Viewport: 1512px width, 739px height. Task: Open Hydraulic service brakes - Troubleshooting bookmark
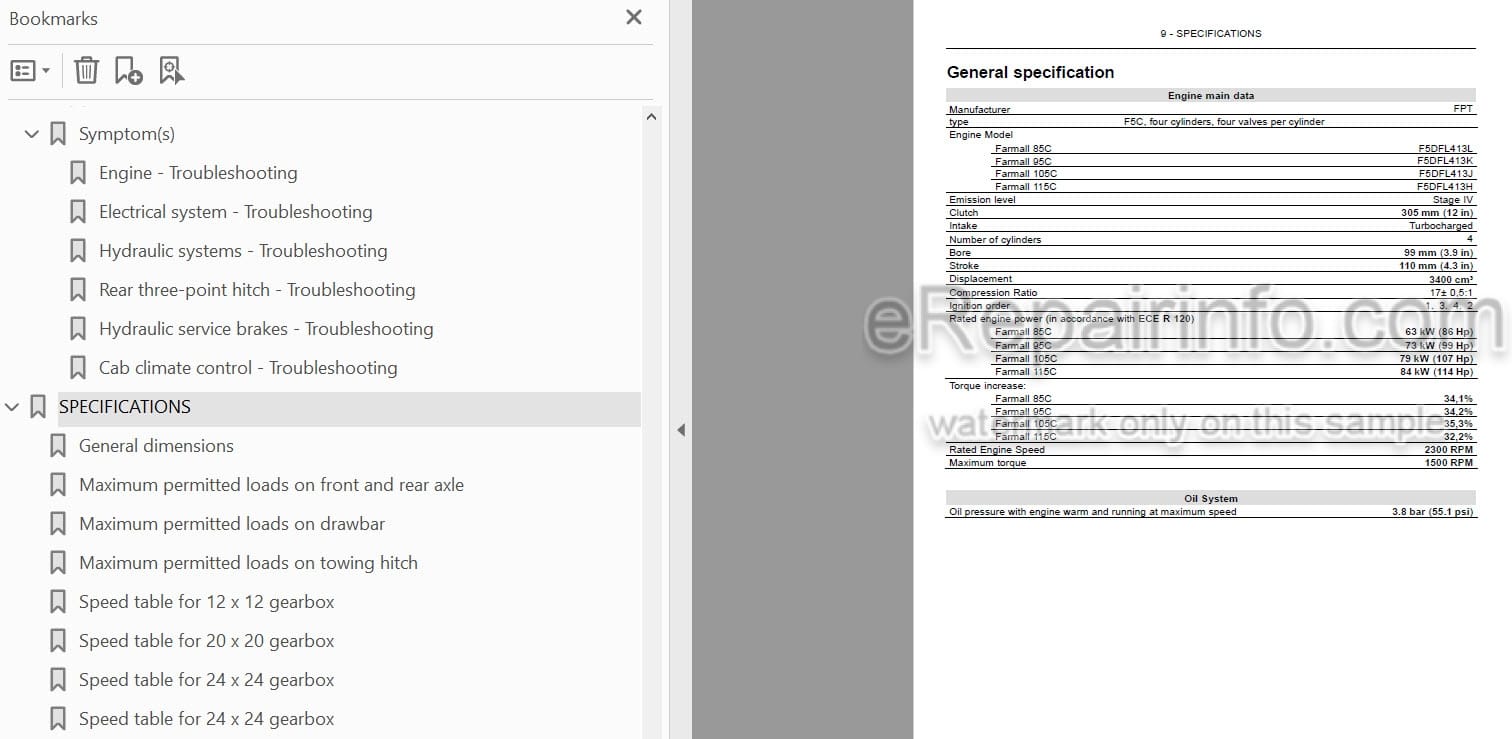[x=266, y=329]
